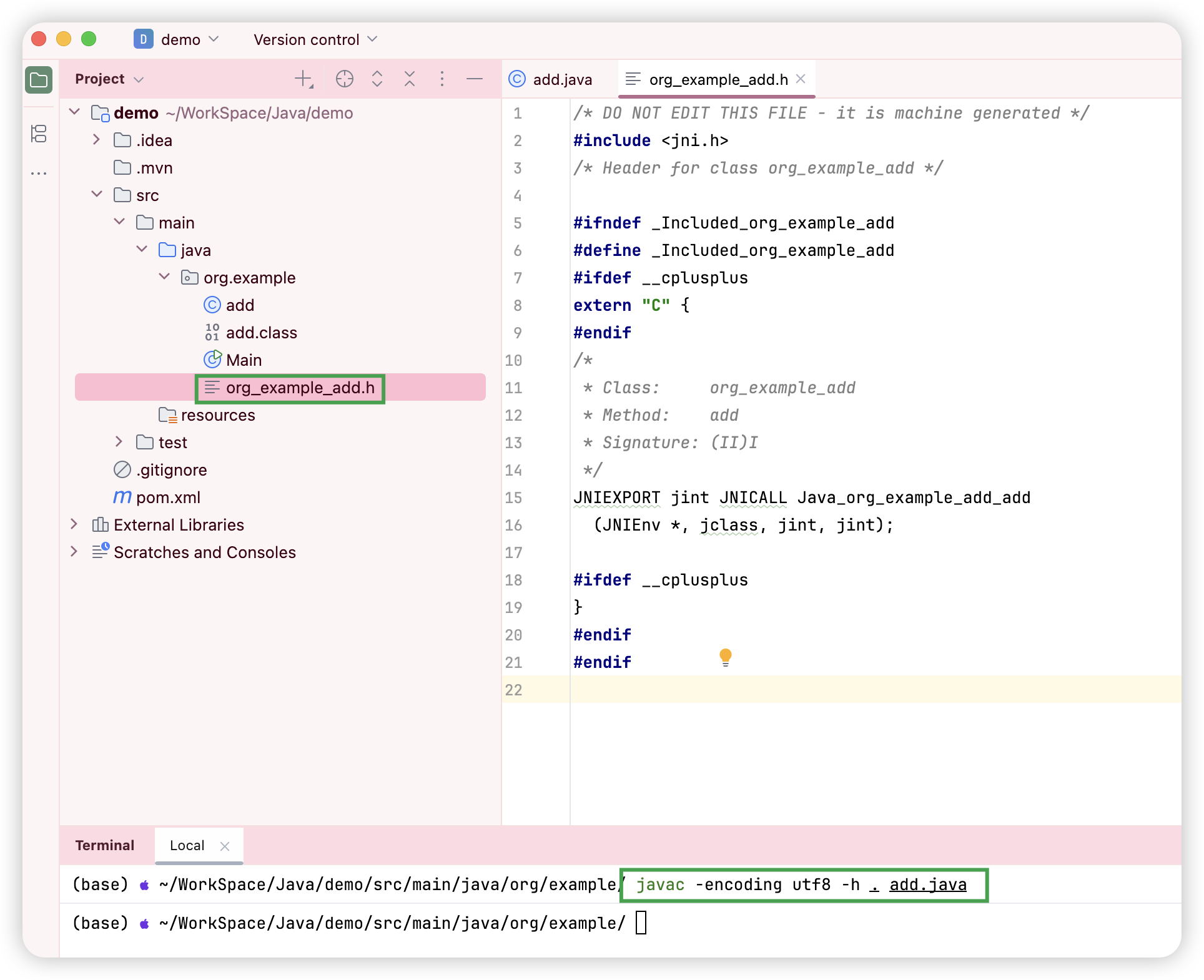Click line number 15 in gutter
This screenshot has width=1204, height=980.
click(513, 497)
